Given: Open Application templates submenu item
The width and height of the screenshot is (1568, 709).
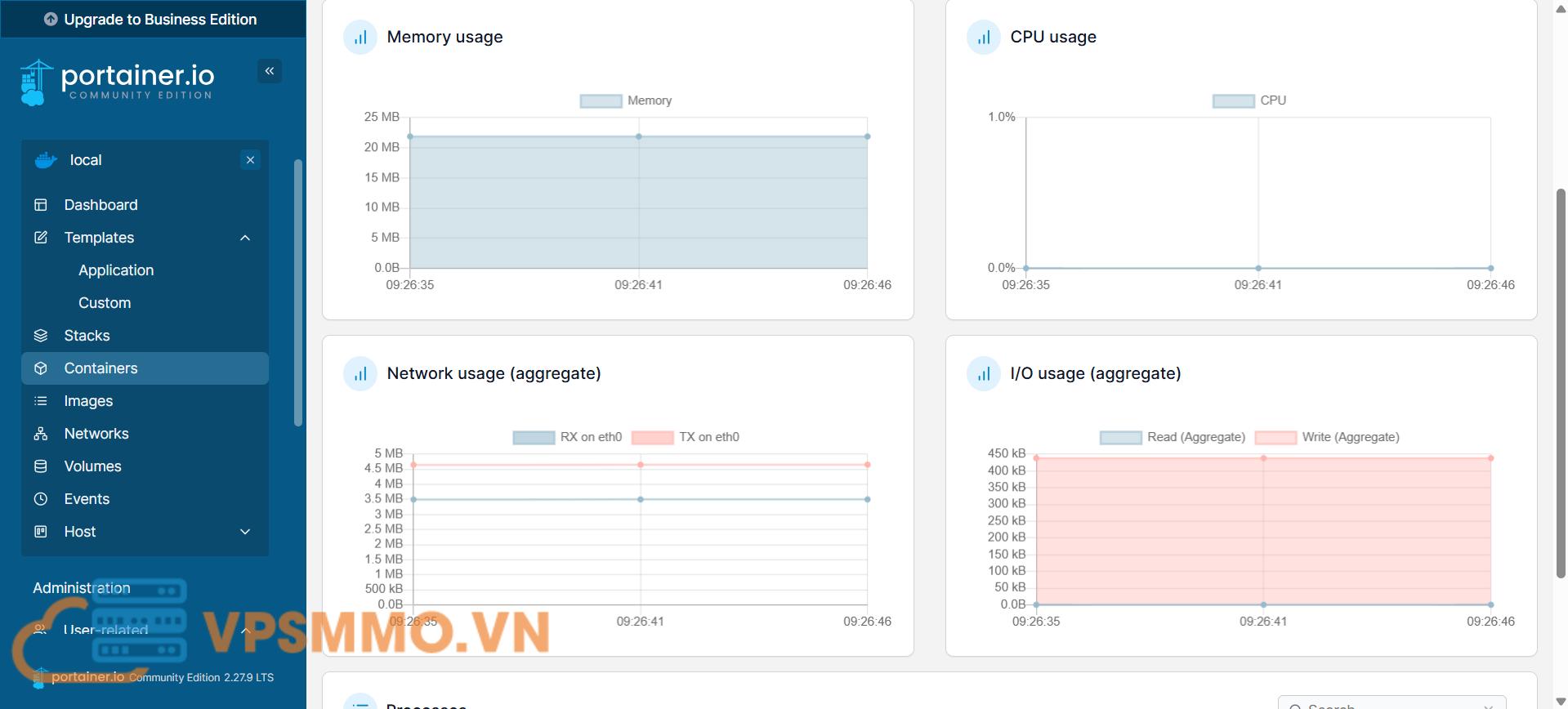Looking at the screenshot, I should point(116,270).
